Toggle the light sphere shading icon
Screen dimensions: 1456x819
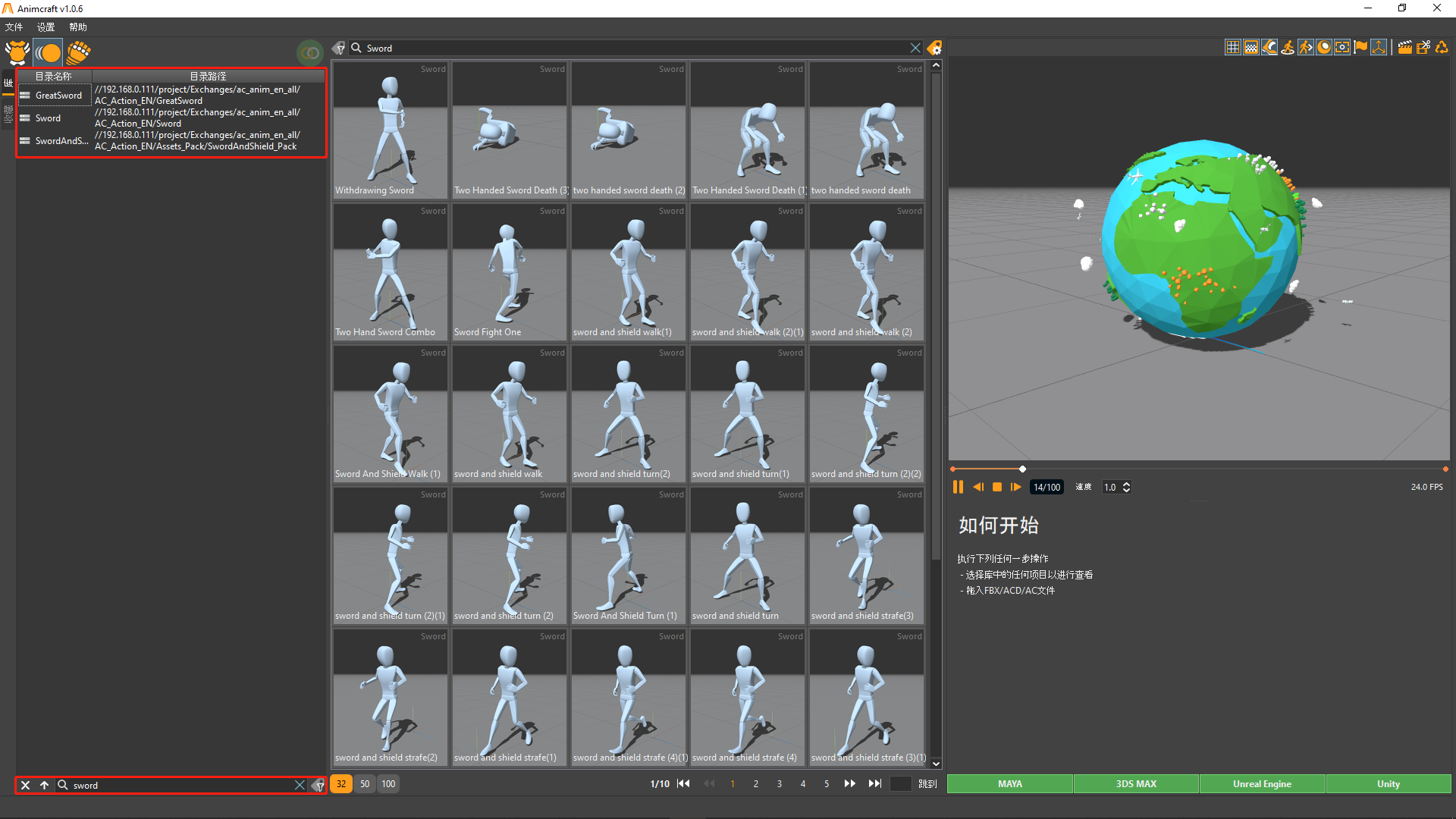click(x=1324, y=47)
